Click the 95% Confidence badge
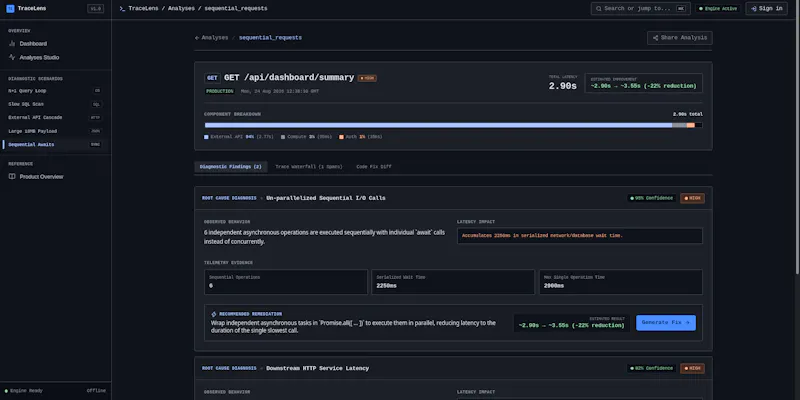Screen dimensions: 800x400 (x=652, y=198)
